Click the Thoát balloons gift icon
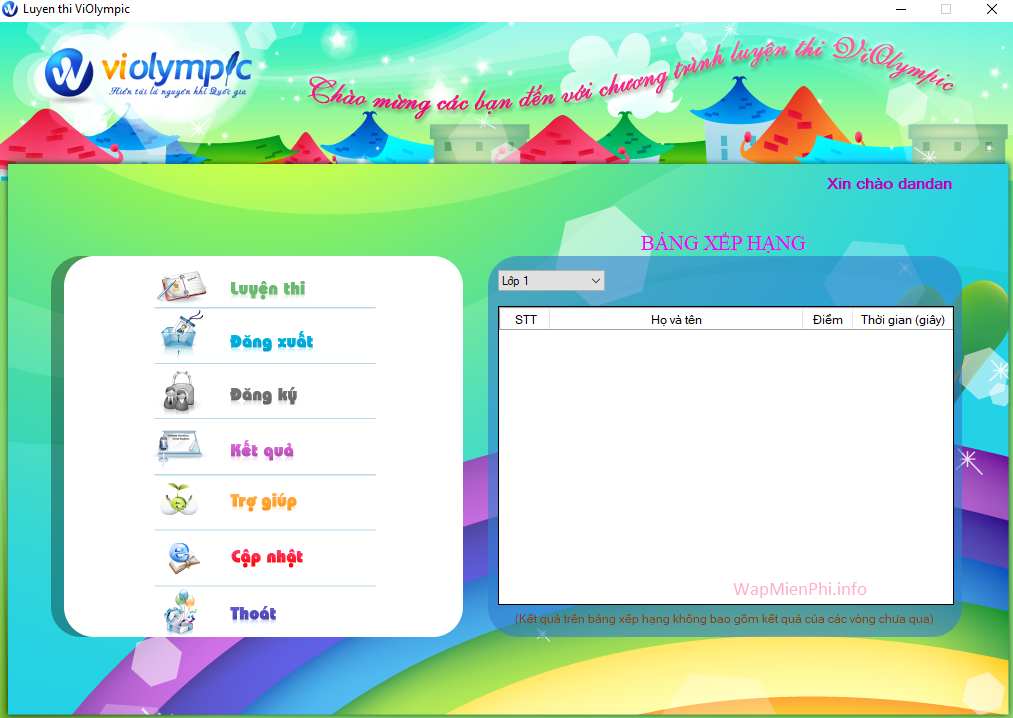The image size is (1013, 718). (x=179, y=611)
